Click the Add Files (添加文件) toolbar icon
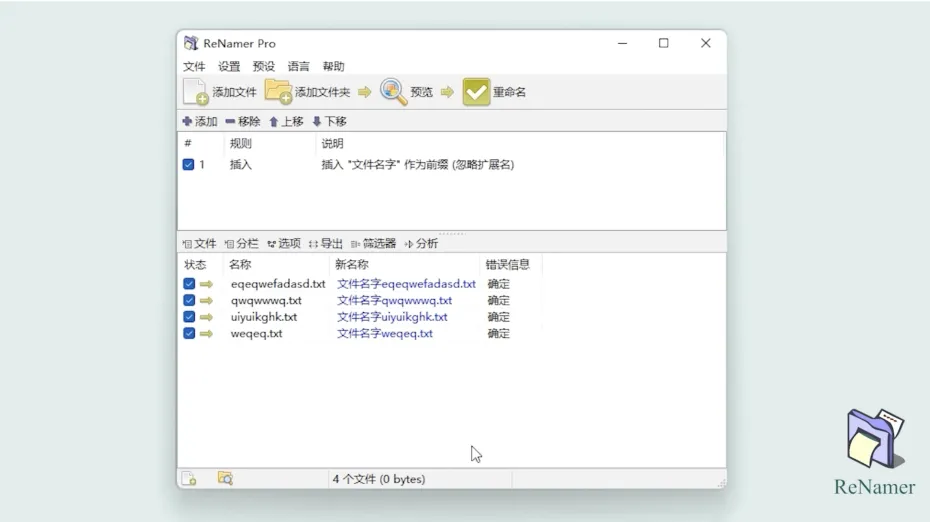Viewport: 930px width, 522px height. pyautogui.click(x=195, y=92)
